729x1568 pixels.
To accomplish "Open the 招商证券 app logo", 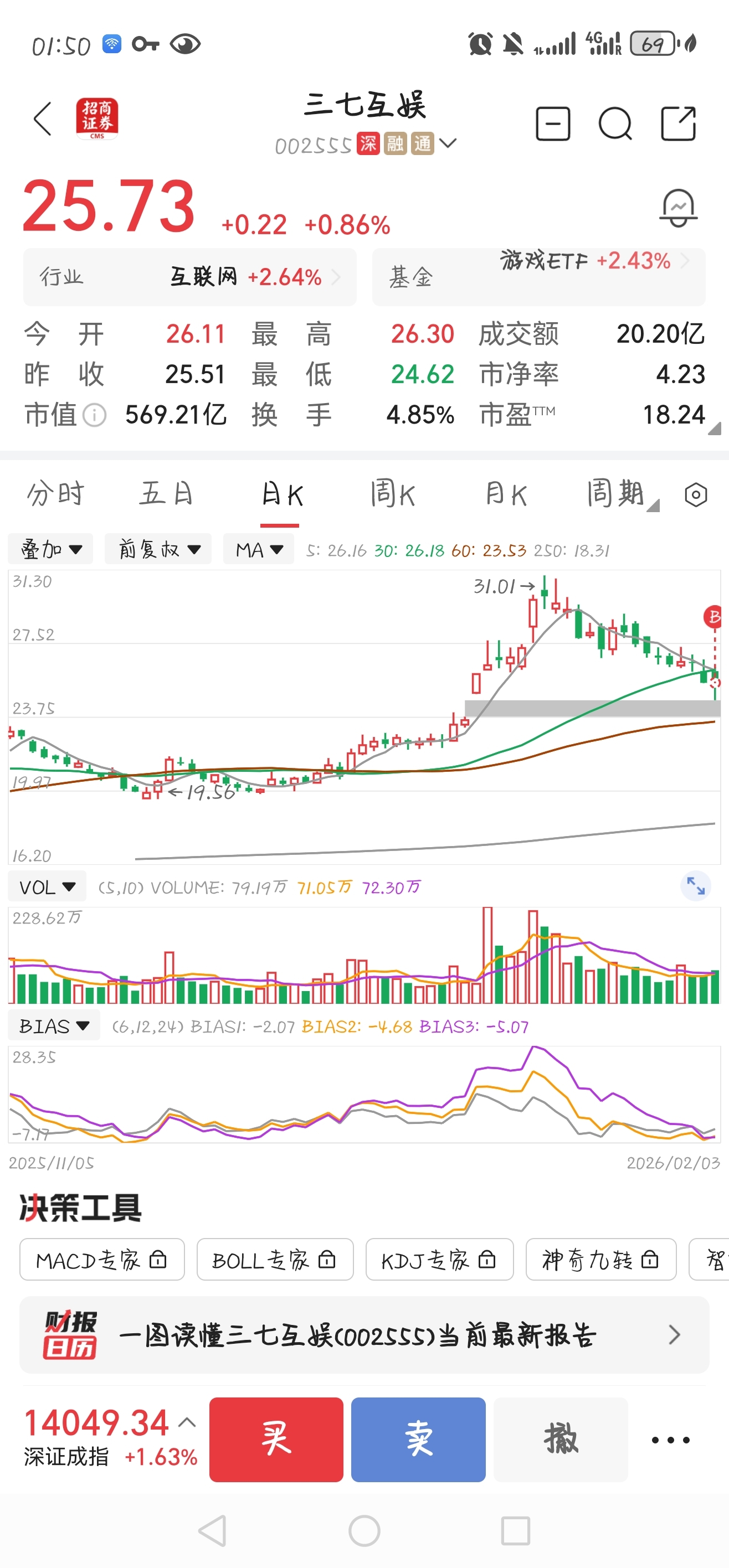I will click(97, 118).
